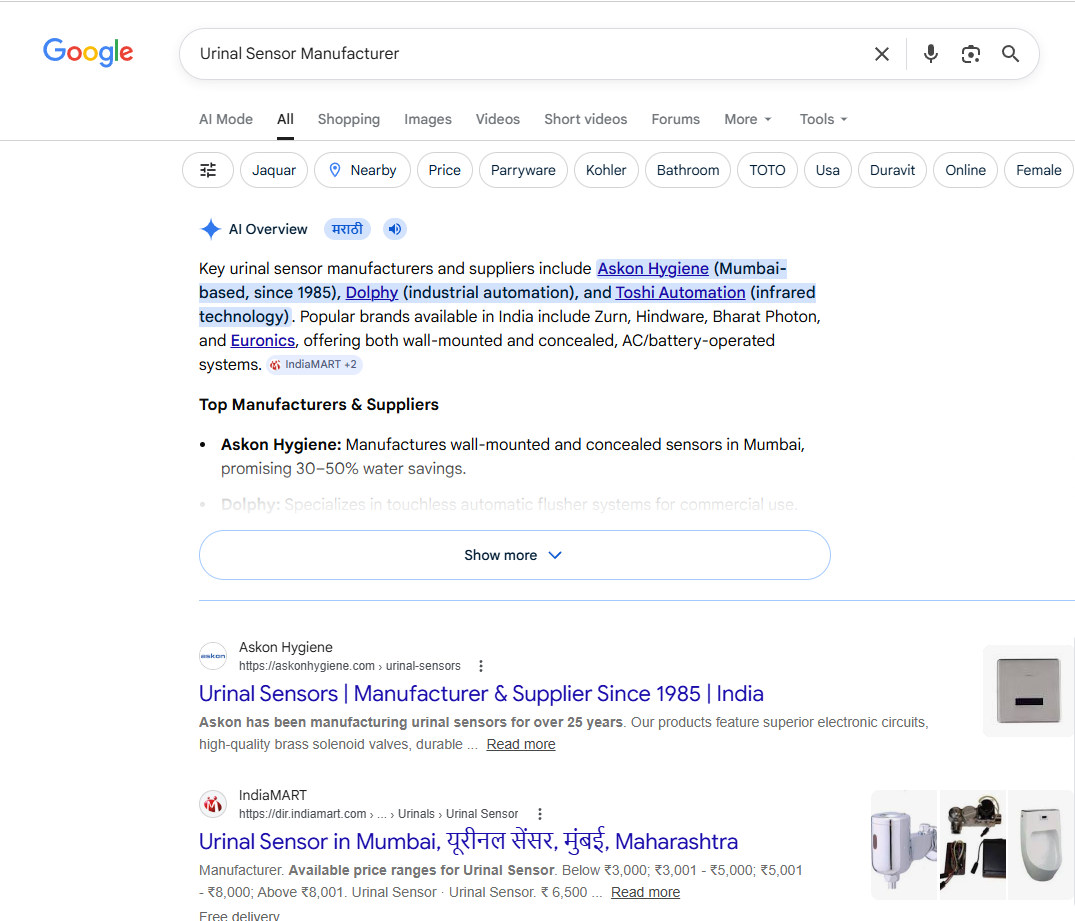Translate AI Overview to मराठी
Image resolution: width=1075 pixels, height=921 pixels.
[x=347, y=229]
